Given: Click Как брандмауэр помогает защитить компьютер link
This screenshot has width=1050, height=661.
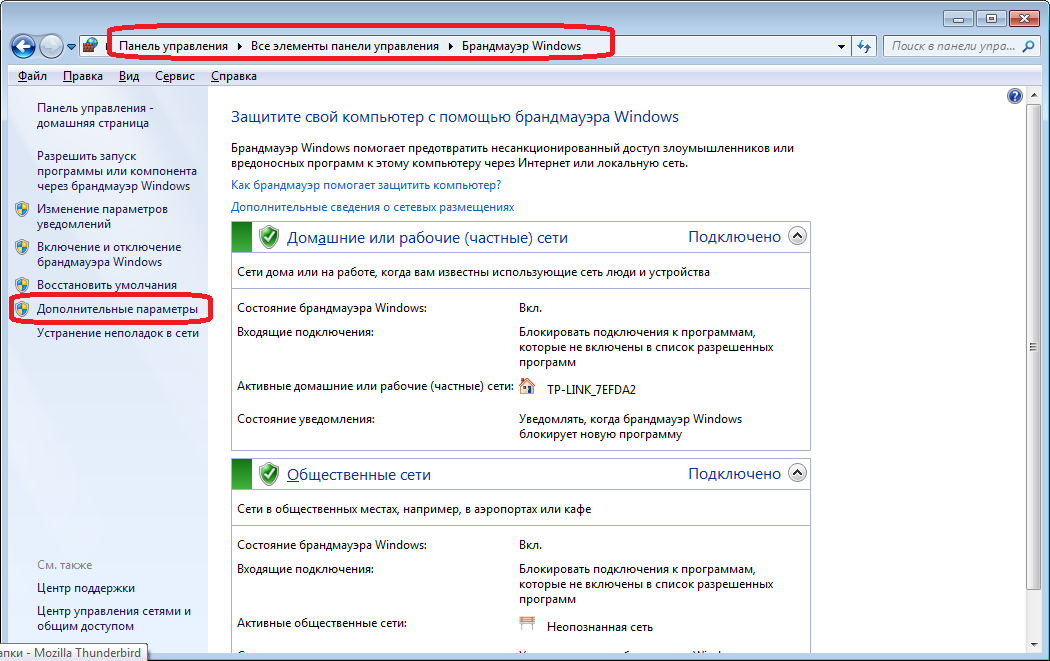Looking at the screenshot, I should pyautogui.click(x=366, y=185).
